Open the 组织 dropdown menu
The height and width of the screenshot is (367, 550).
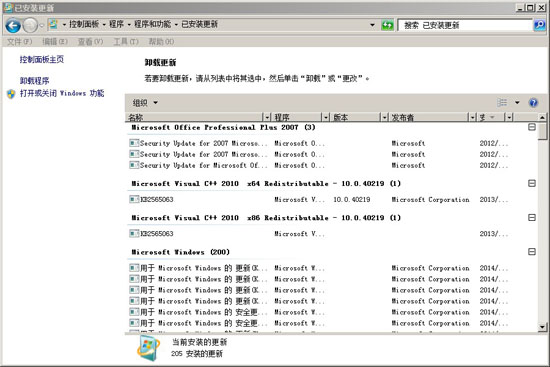[145, 103]
